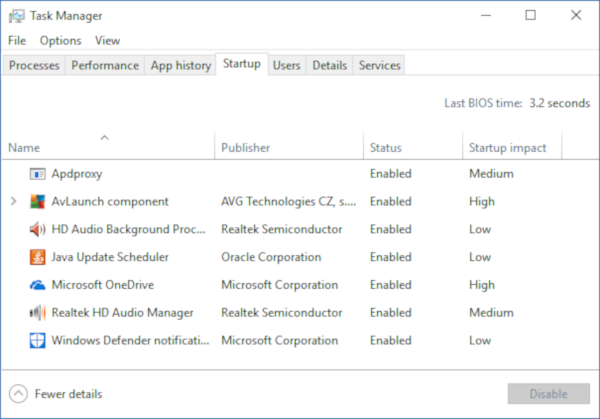Image resolution: width=600 pixels, height=419 pixels.
Task: Click the Apdproxy startup item icon
Action: click(38, 174)
